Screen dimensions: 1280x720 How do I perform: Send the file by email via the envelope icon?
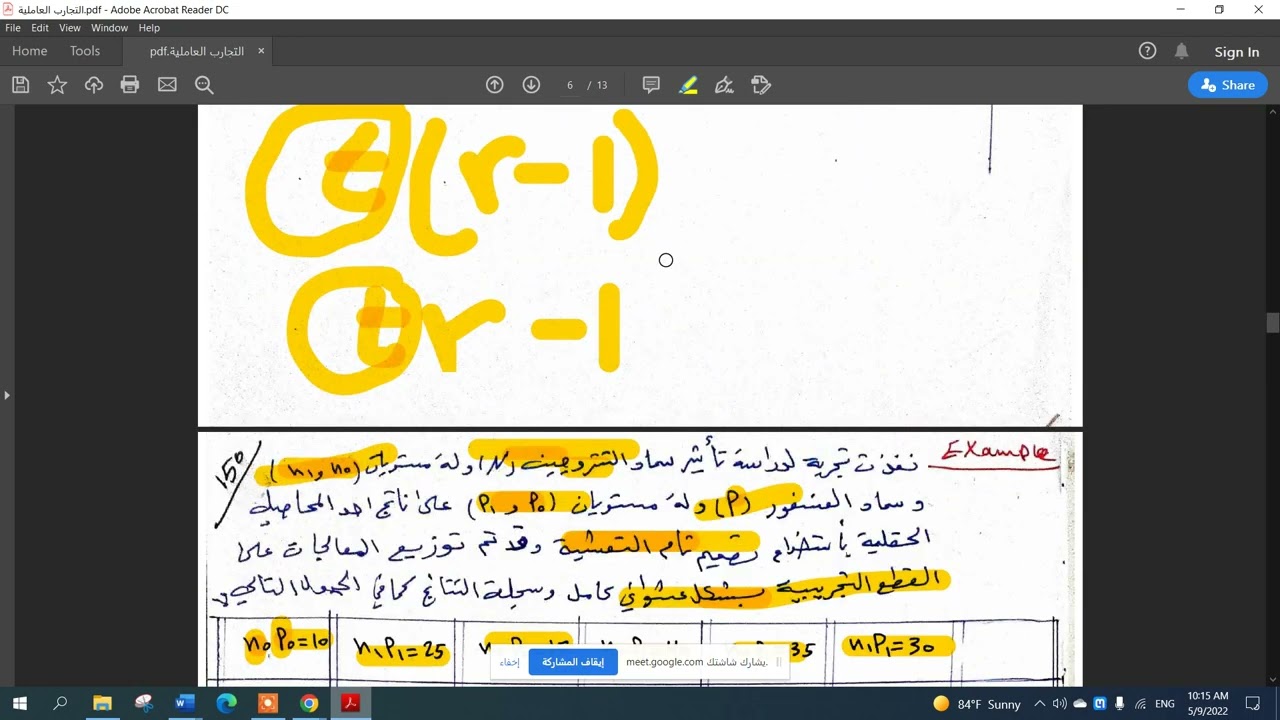pos(167,85)
